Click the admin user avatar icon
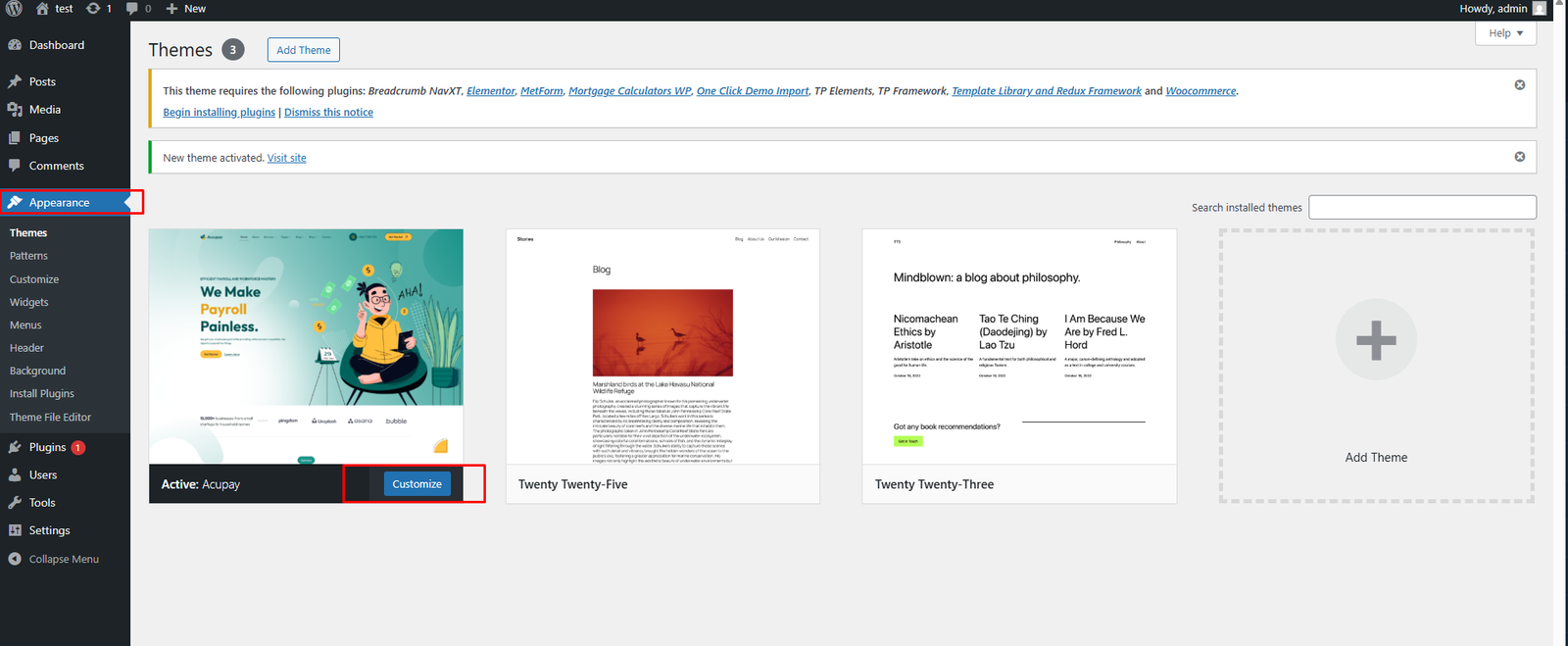This screenshot has width=1568, height=646. [1539, 9]
